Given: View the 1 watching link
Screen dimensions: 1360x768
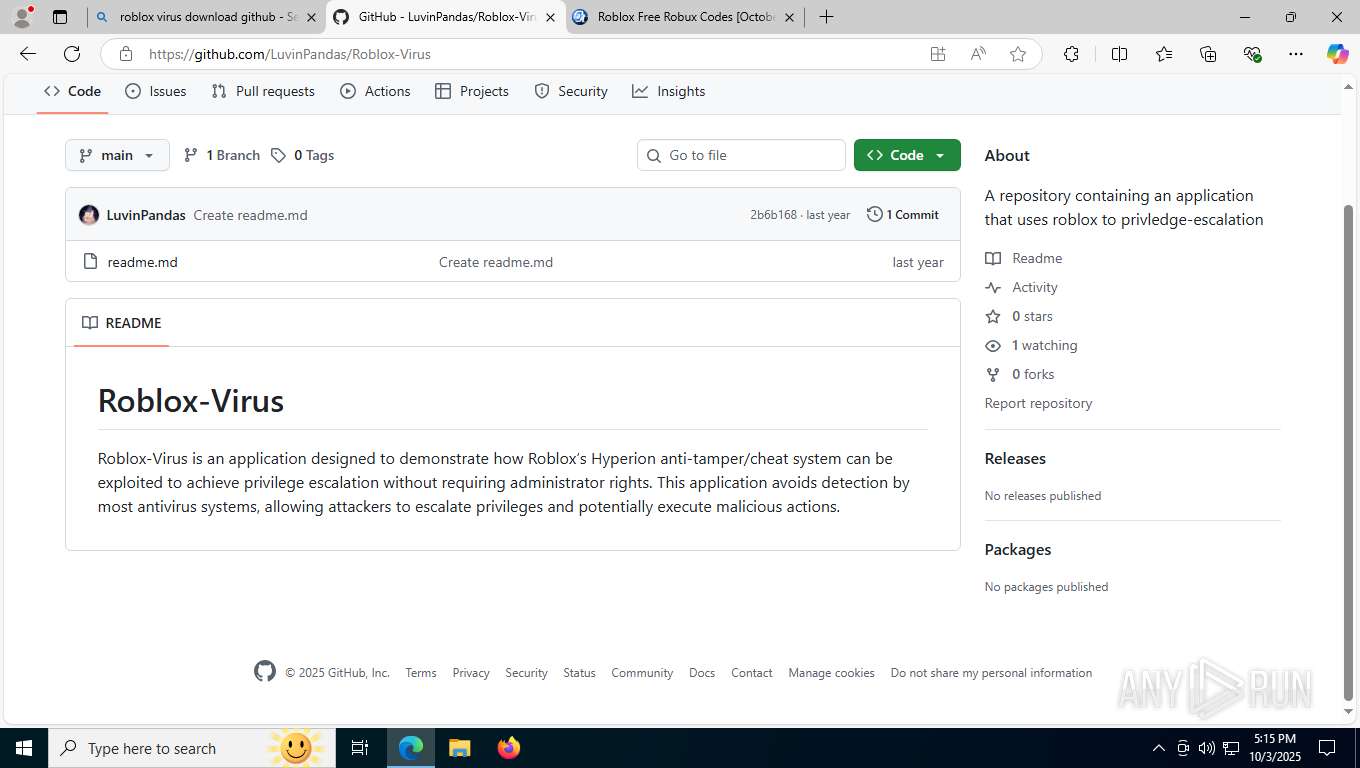Looking at the screenshot, I should 1031,345.
